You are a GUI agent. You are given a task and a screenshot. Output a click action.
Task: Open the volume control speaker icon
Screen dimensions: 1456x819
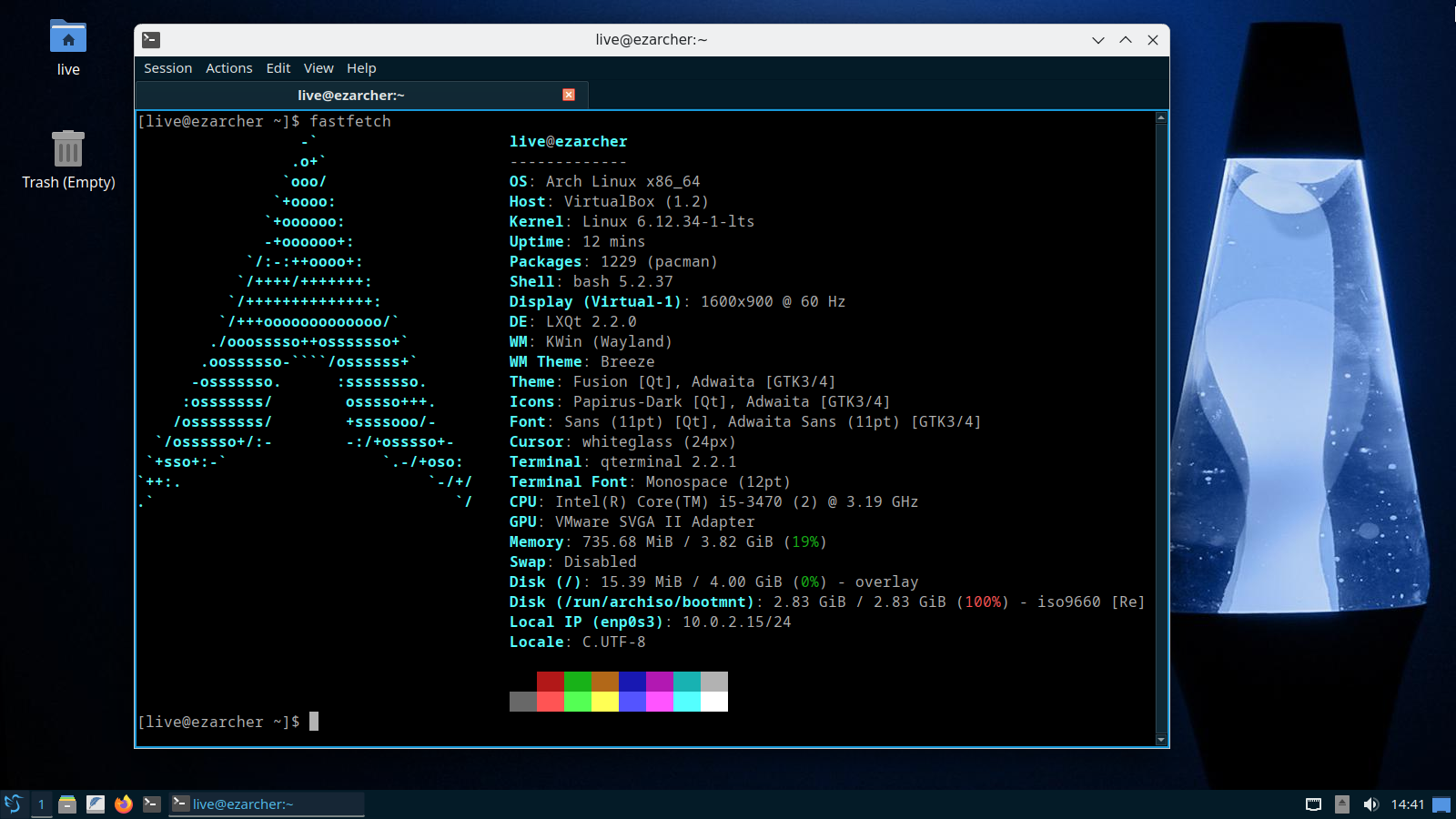pyautogui.click(x=1370, y=804)
